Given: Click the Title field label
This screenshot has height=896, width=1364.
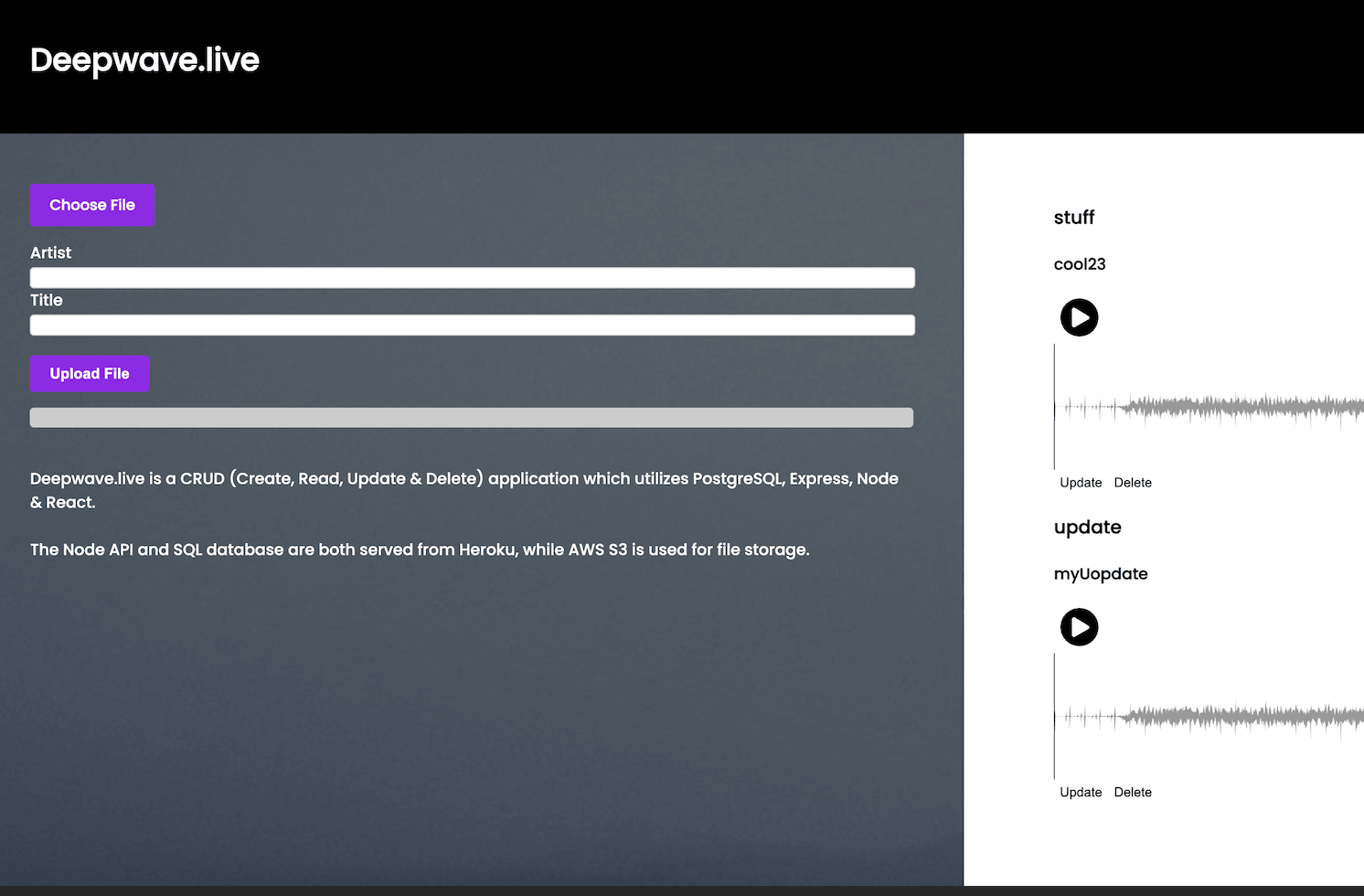Looking at the screenshot, I should (47, 301).
